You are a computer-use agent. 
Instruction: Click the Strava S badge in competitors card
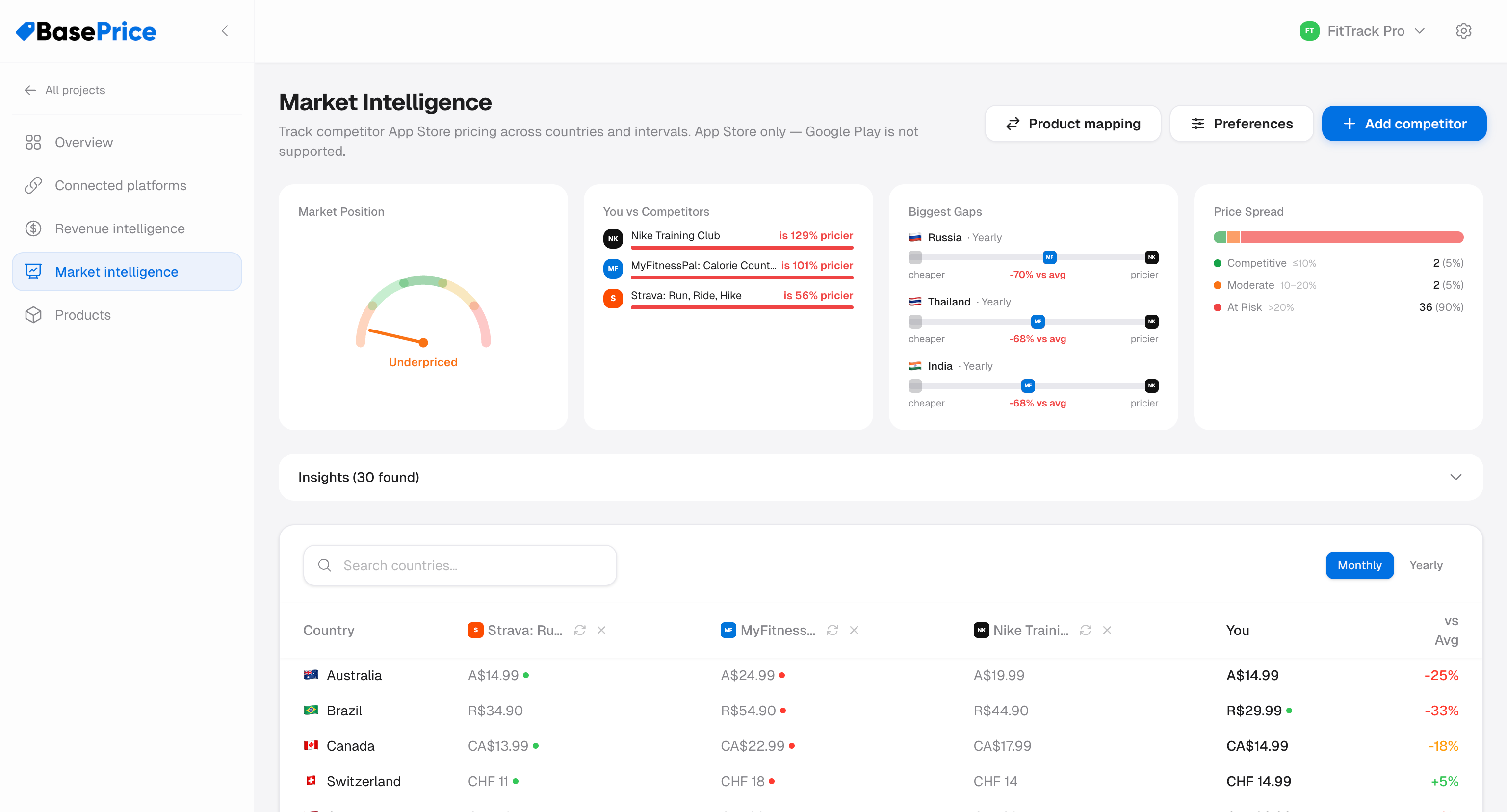[x=613, y=298]
